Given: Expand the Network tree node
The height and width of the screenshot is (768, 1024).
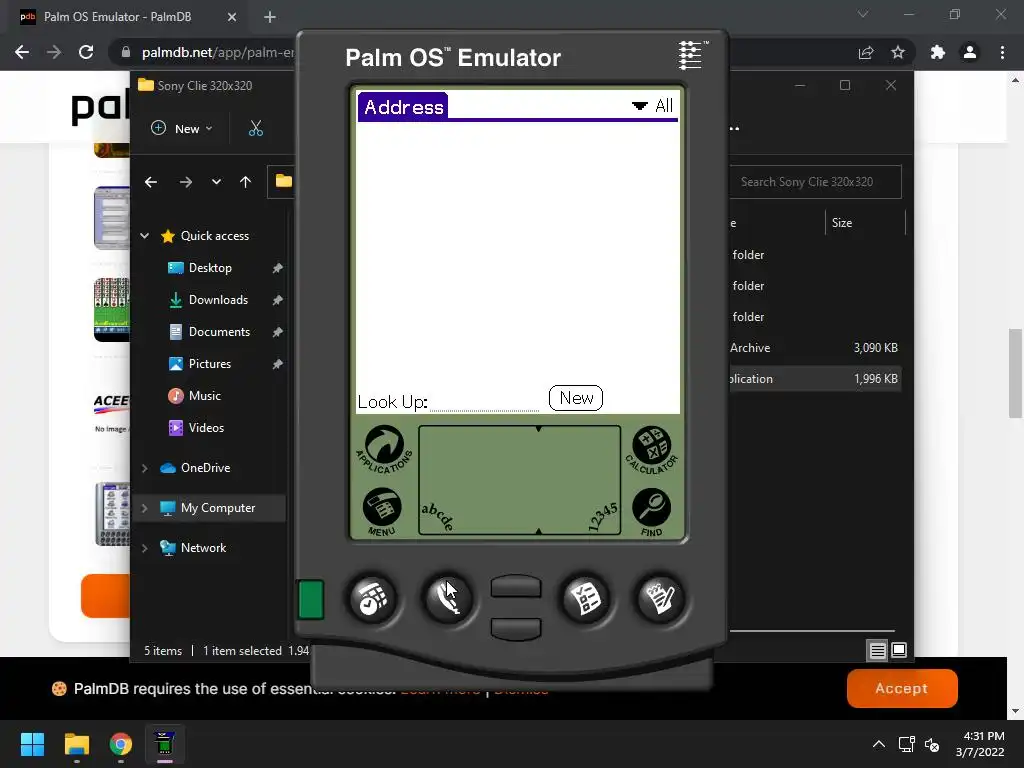Looking at the screenshot, I should point(144,548).
